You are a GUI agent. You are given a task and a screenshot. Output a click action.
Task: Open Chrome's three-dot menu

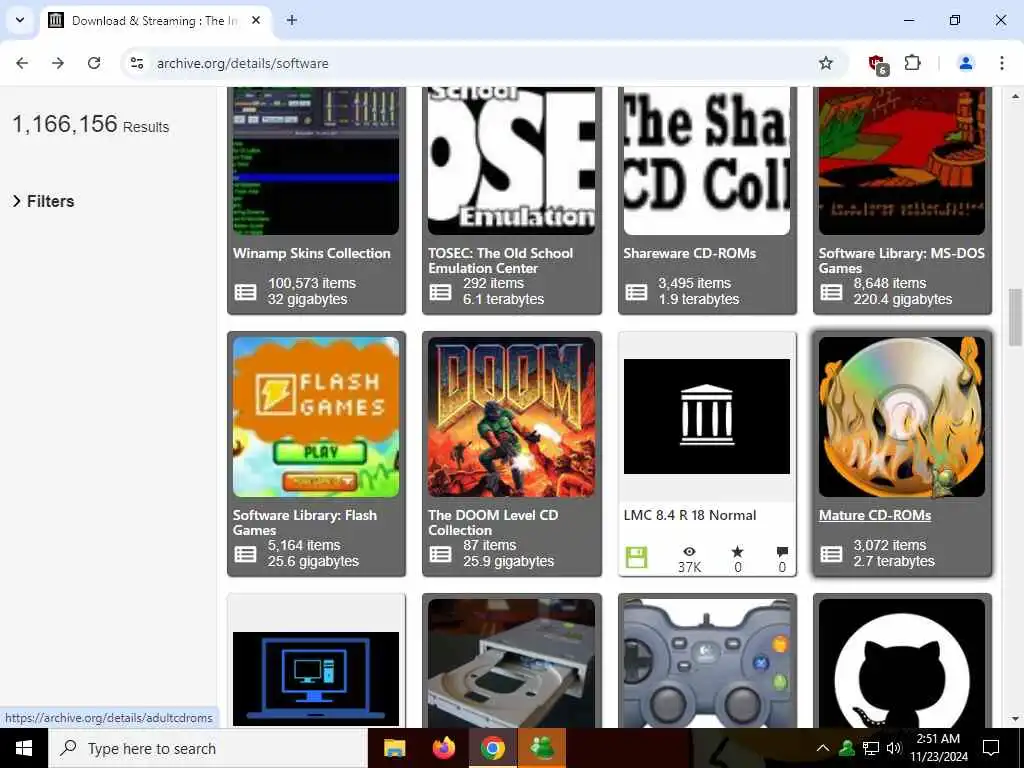(x=1001, y=63)
